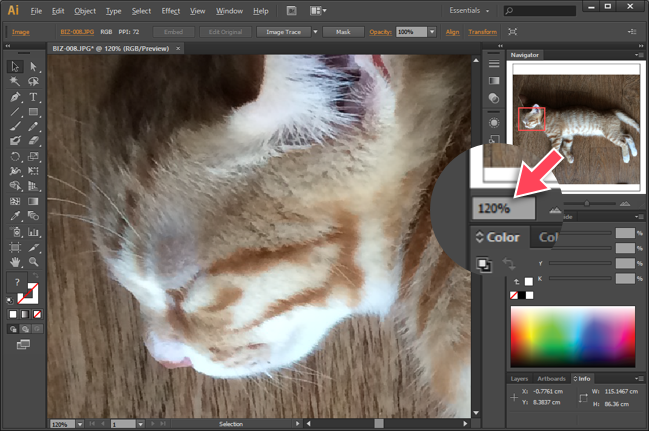Open status bar zoom level dropdown

[79, 424]
